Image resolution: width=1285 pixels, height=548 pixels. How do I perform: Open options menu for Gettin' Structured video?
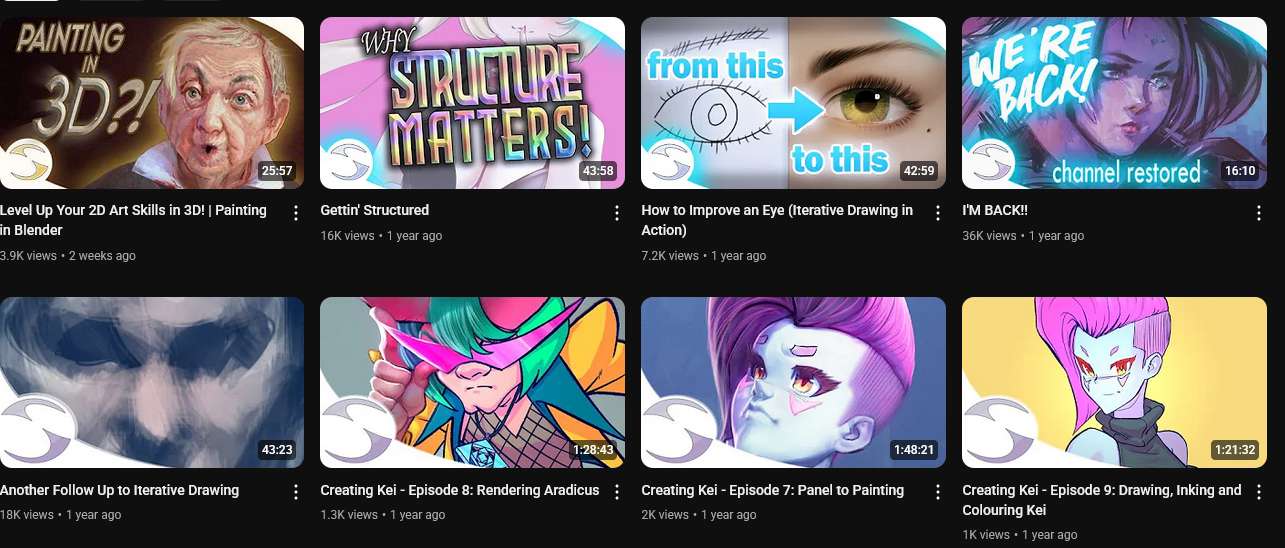coord(617,213)
